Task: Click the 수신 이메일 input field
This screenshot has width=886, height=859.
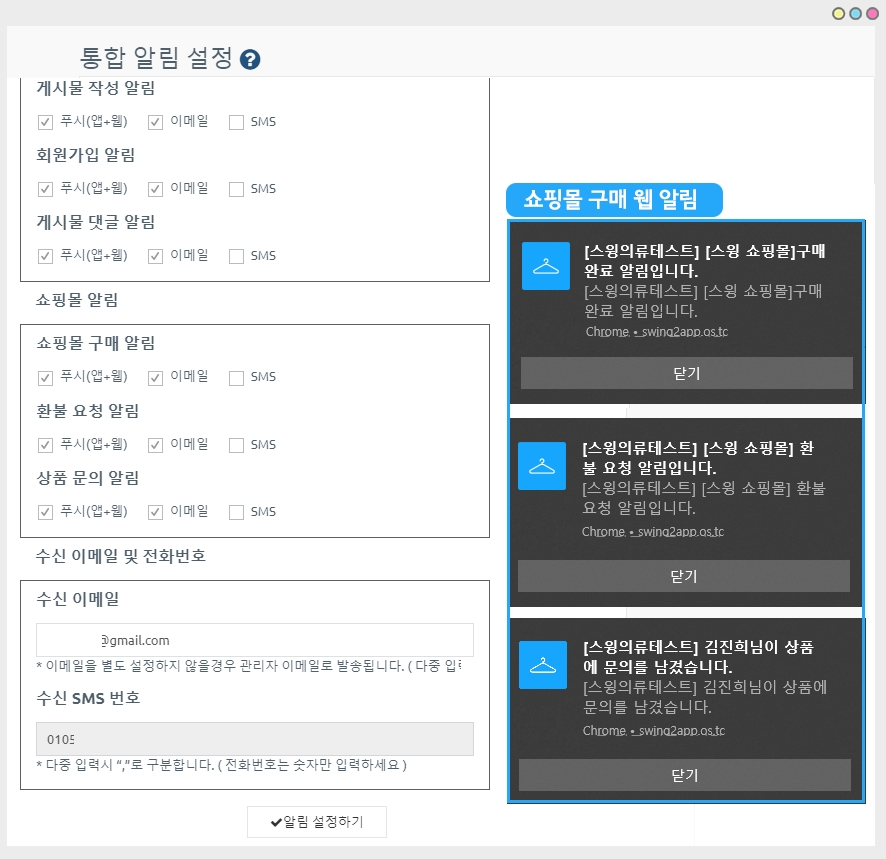Action: pyautogui.click(x=254, y=640)
